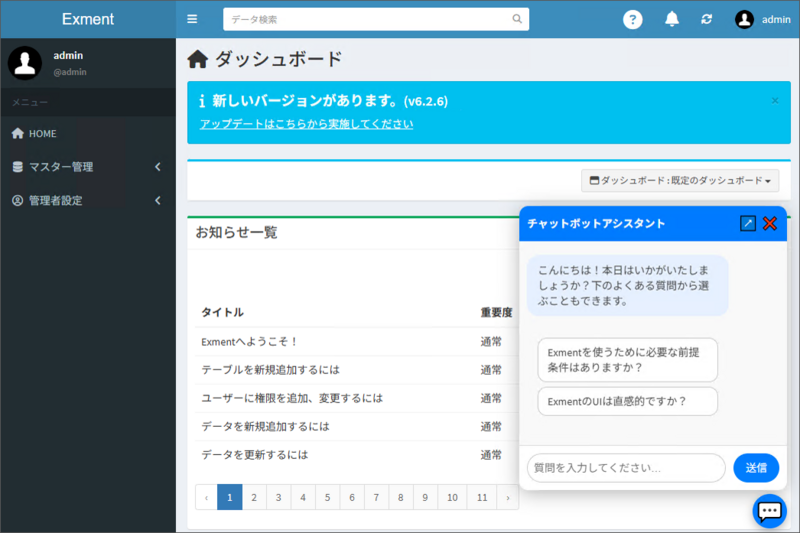Click the floating chat bubble icon
This screenshot has width=800, height=533.
[769, 511]
